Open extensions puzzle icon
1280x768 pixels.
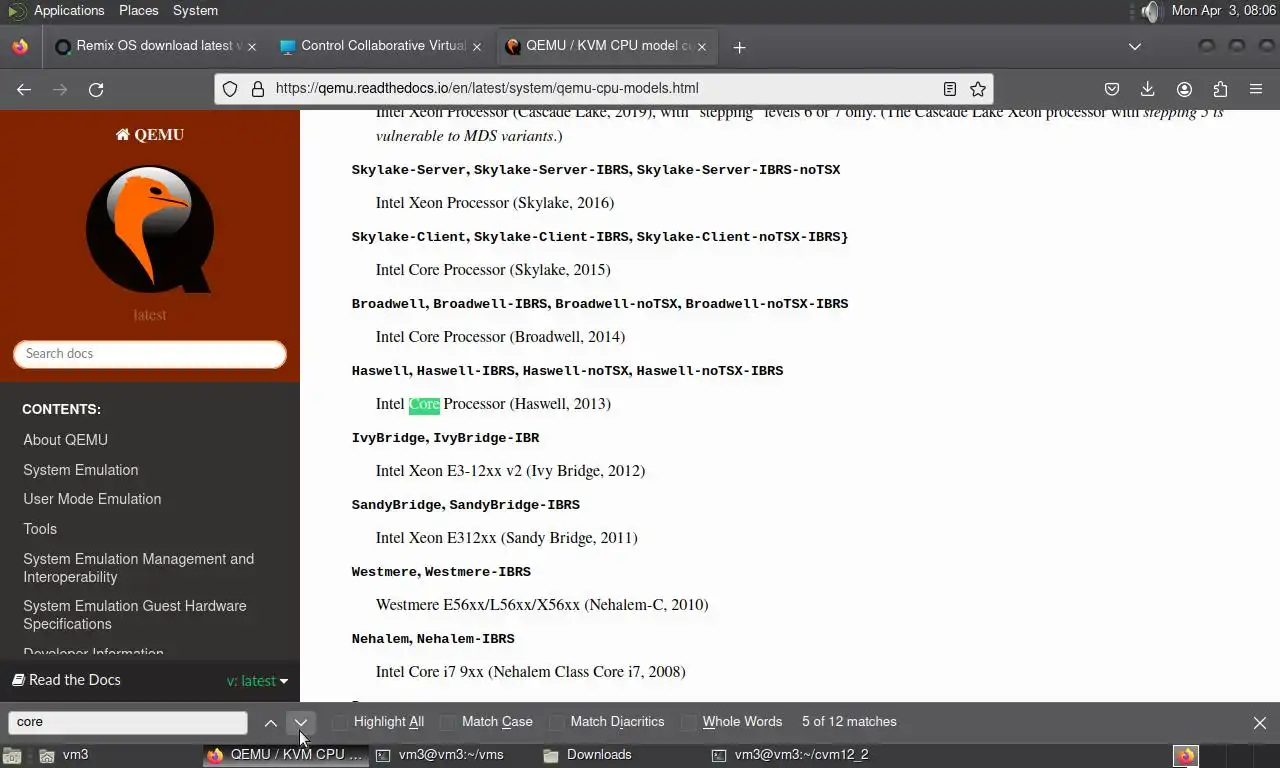(1220, 89)
